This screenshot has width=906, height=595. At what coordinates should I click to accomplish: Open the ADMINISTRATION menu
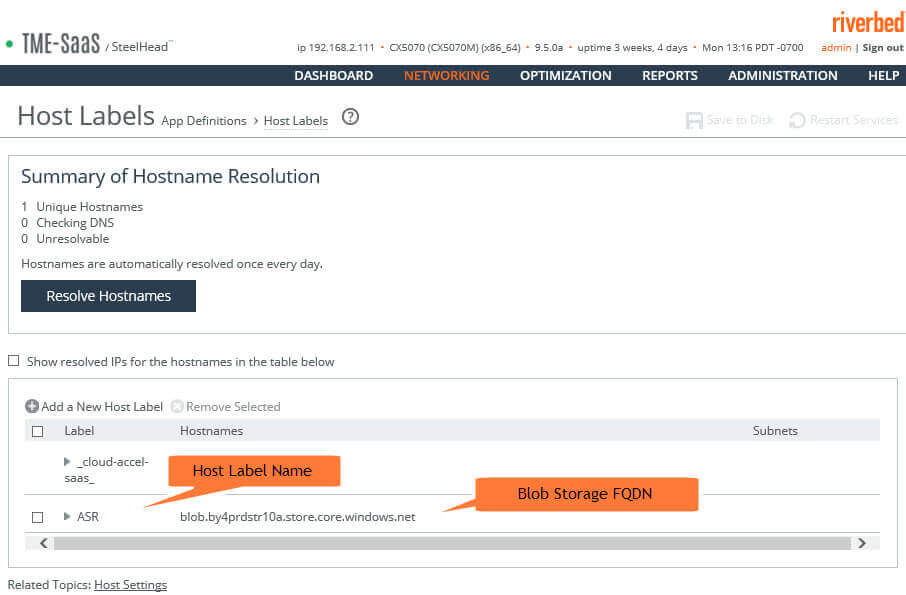coord(782,76)
